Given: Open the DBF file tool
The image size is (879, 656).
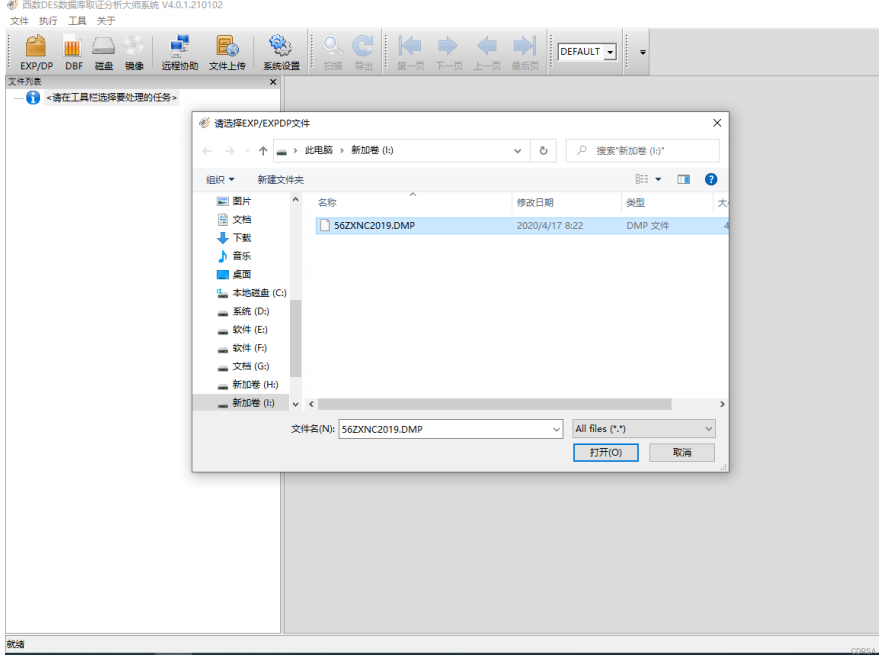Looking at the screenshot, I should [x=74, y=52].
